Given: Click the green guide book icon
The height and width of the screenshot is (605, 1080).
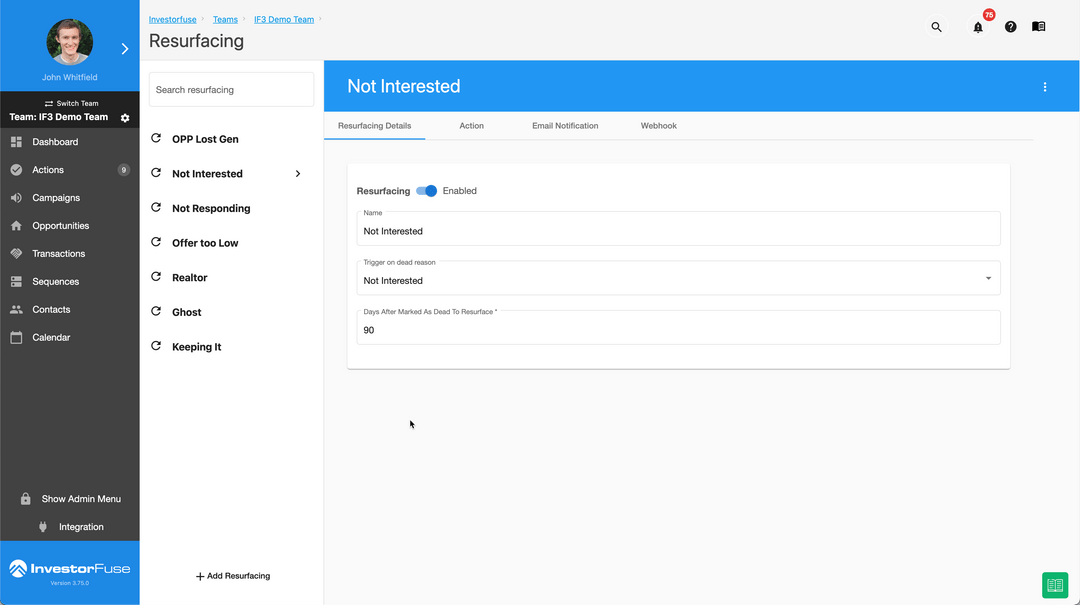Looking at the screenshot, I should [x=1055, y=586].
